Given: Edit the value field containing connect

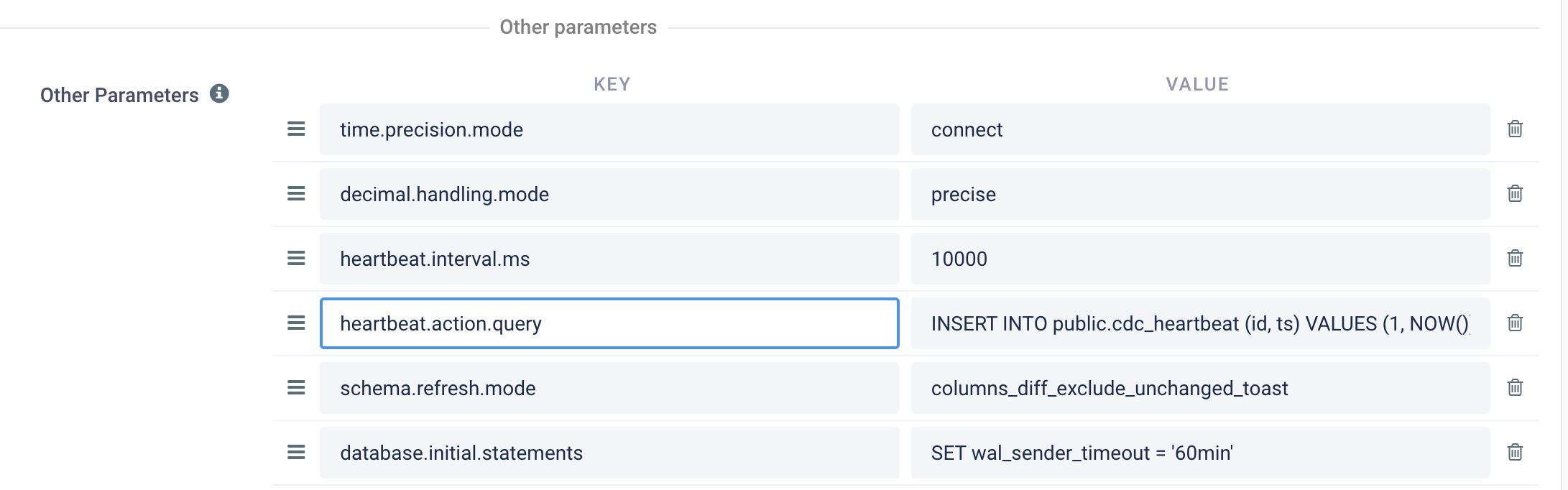Looking at the screenshot, I should [x=1200, y=129].
